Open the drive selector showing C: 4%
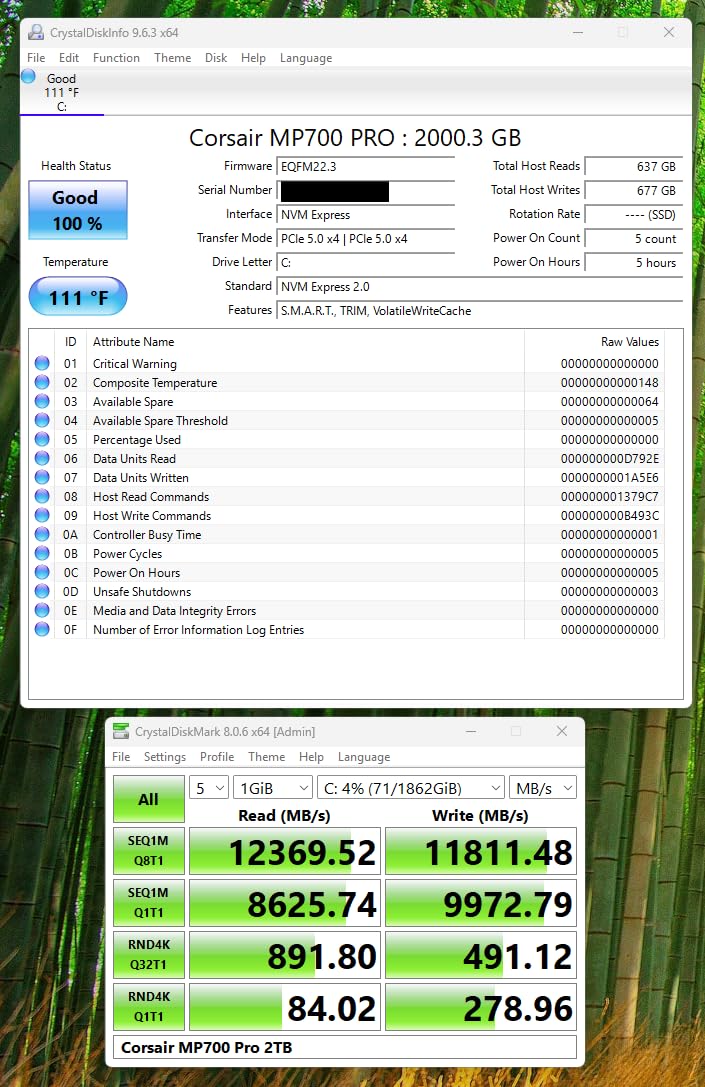705x1087 pixels. point(410,788)
